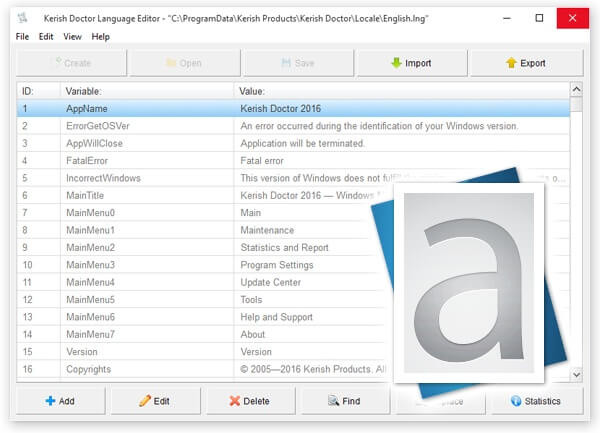
Task: Click the app icon in title bar
Action: 23,18
